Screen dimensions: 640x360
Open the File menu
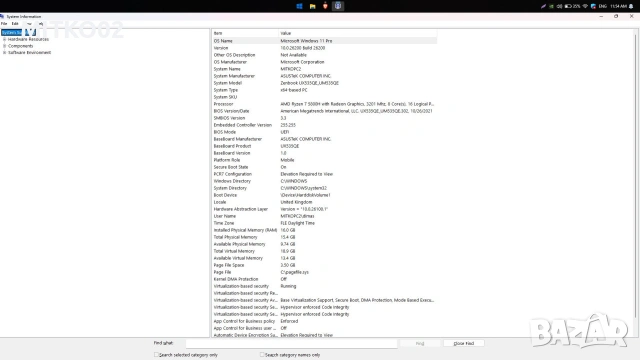pos(4,24)
